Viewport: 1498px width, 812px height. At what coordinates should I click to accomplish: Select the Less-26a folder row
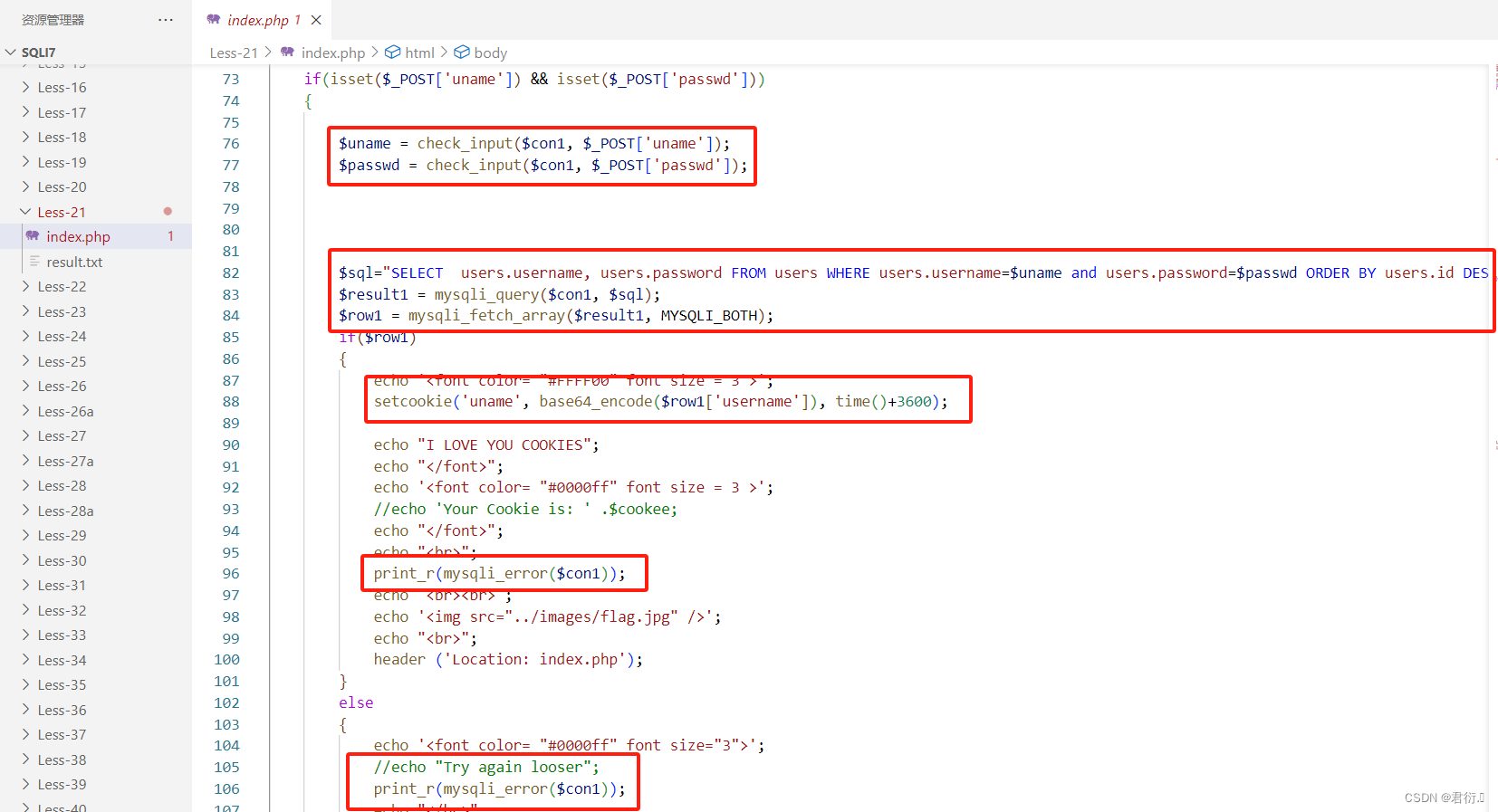click(x=96, y=411)
